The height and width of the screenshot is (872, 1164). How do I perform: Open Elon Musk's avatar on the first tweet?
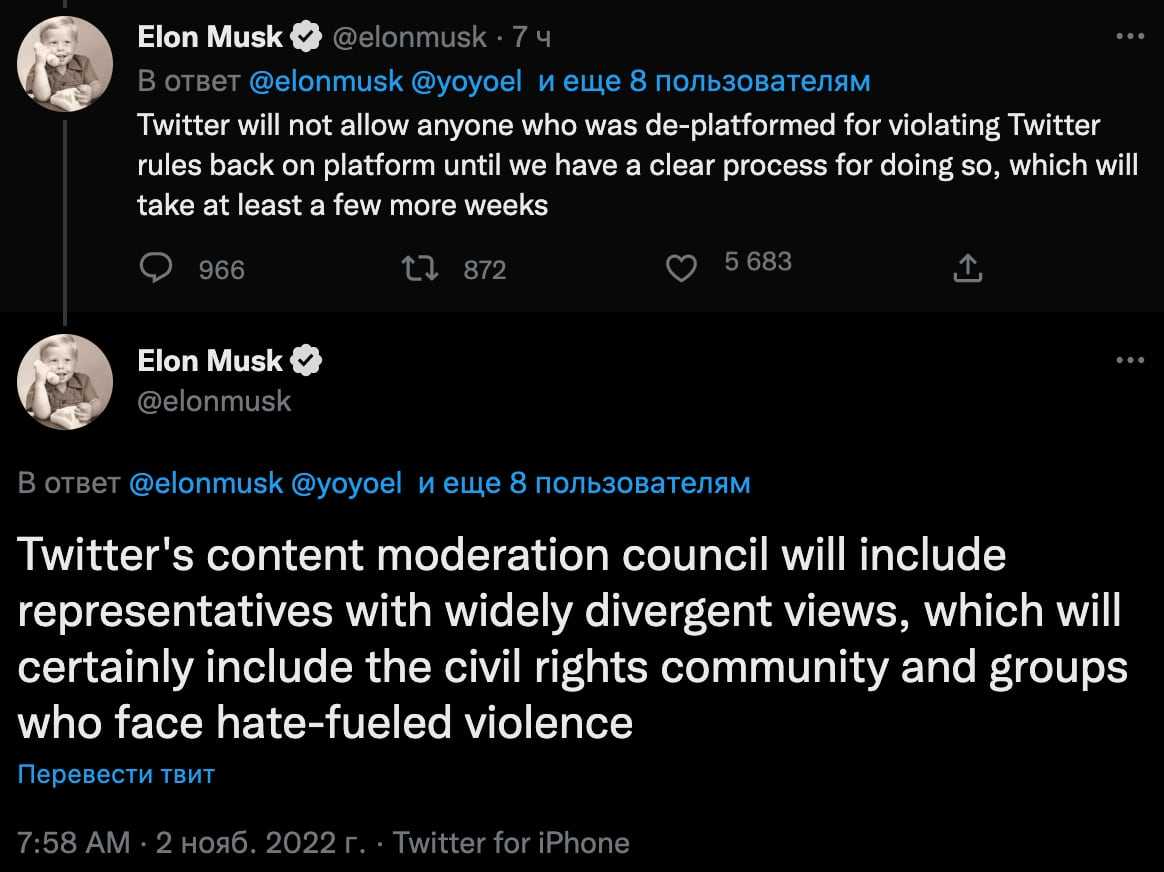tap(65, 65)
